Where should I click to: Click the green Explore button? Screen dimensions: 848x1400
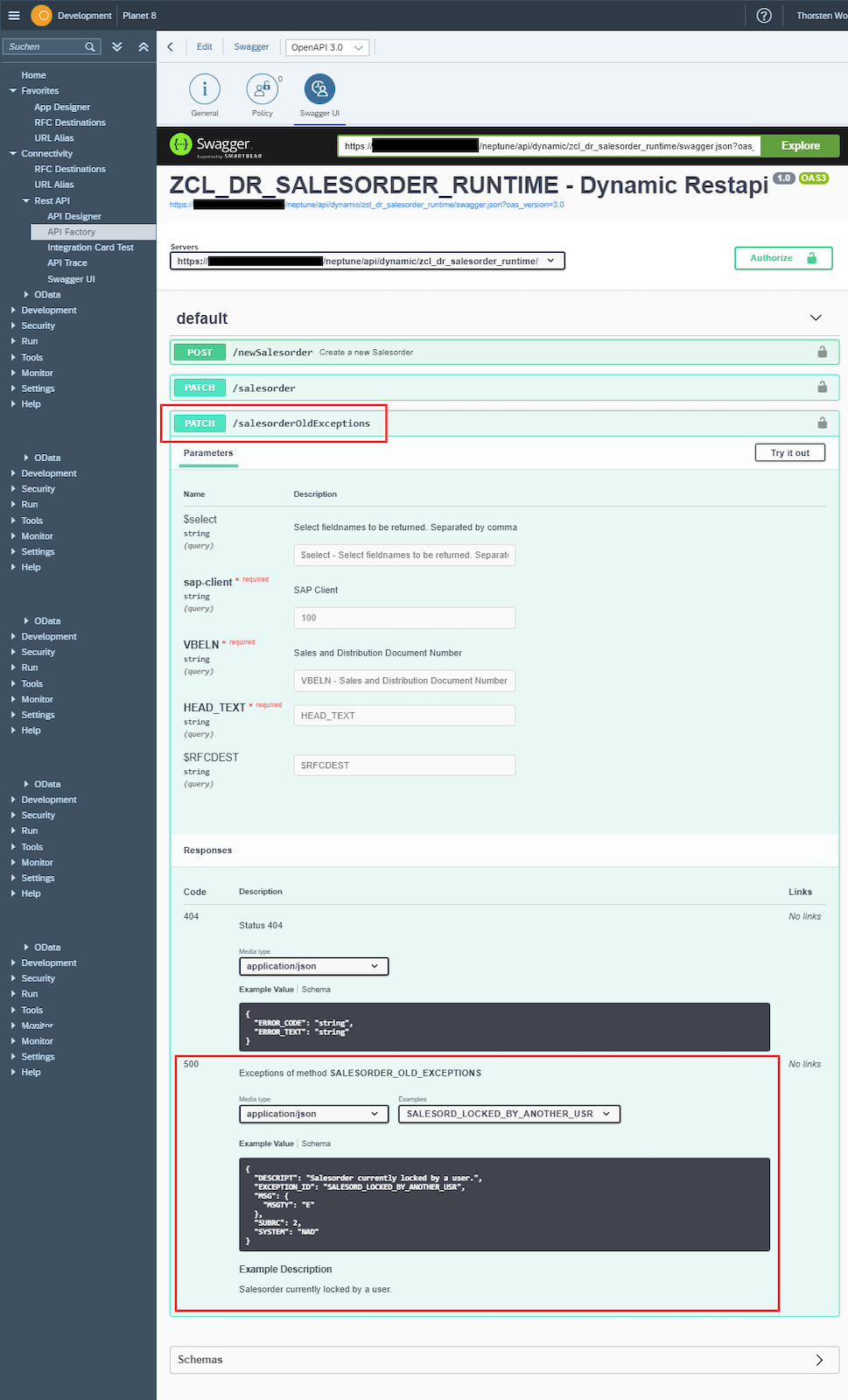pyautogui.click(x=800, y=146)
